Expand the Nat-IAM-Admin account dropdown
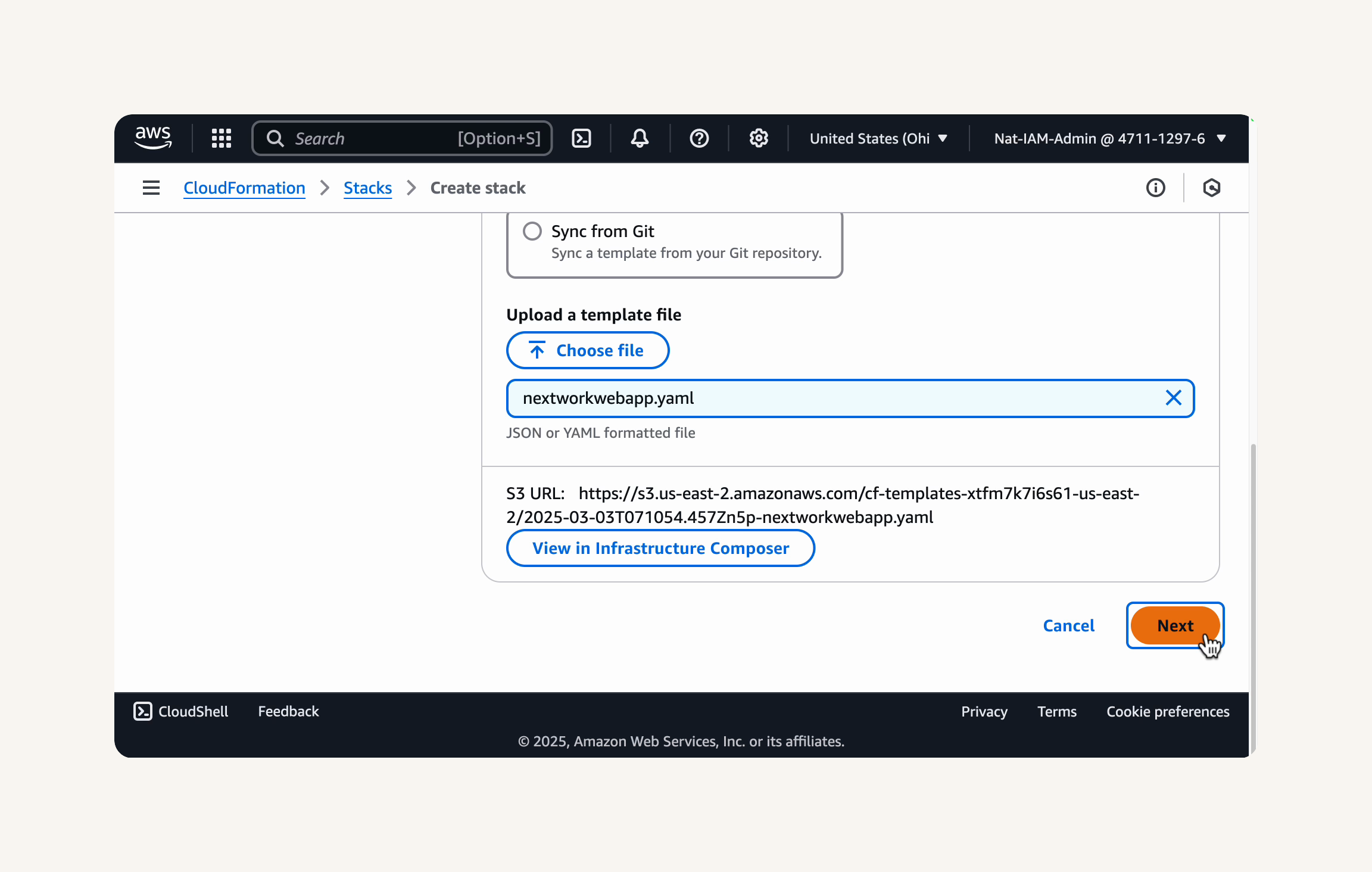This screenshot has height=872, width=1372. (x=1110, y=138)
